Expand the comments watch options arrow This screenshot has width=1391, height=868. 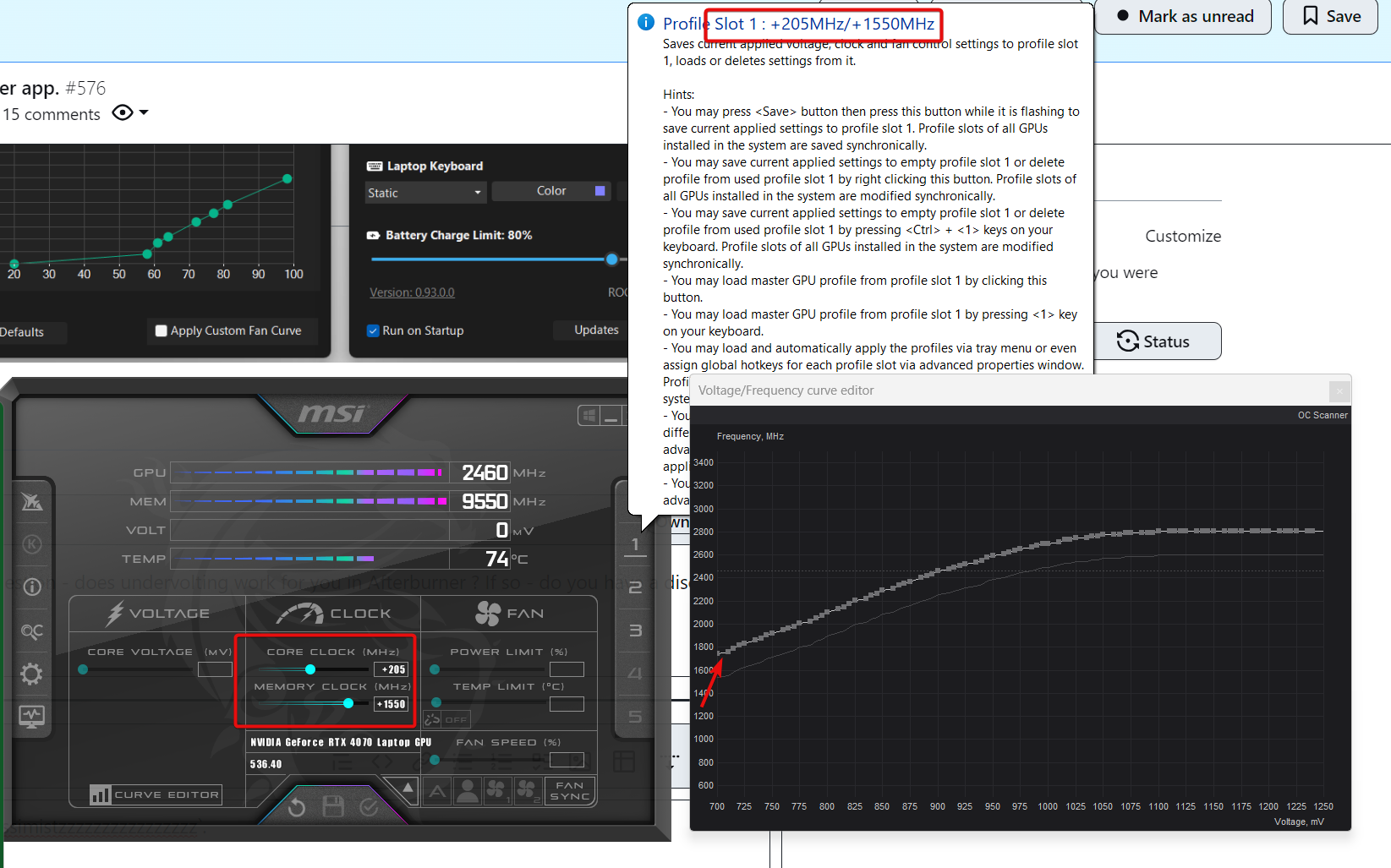[x=144, y=112]
